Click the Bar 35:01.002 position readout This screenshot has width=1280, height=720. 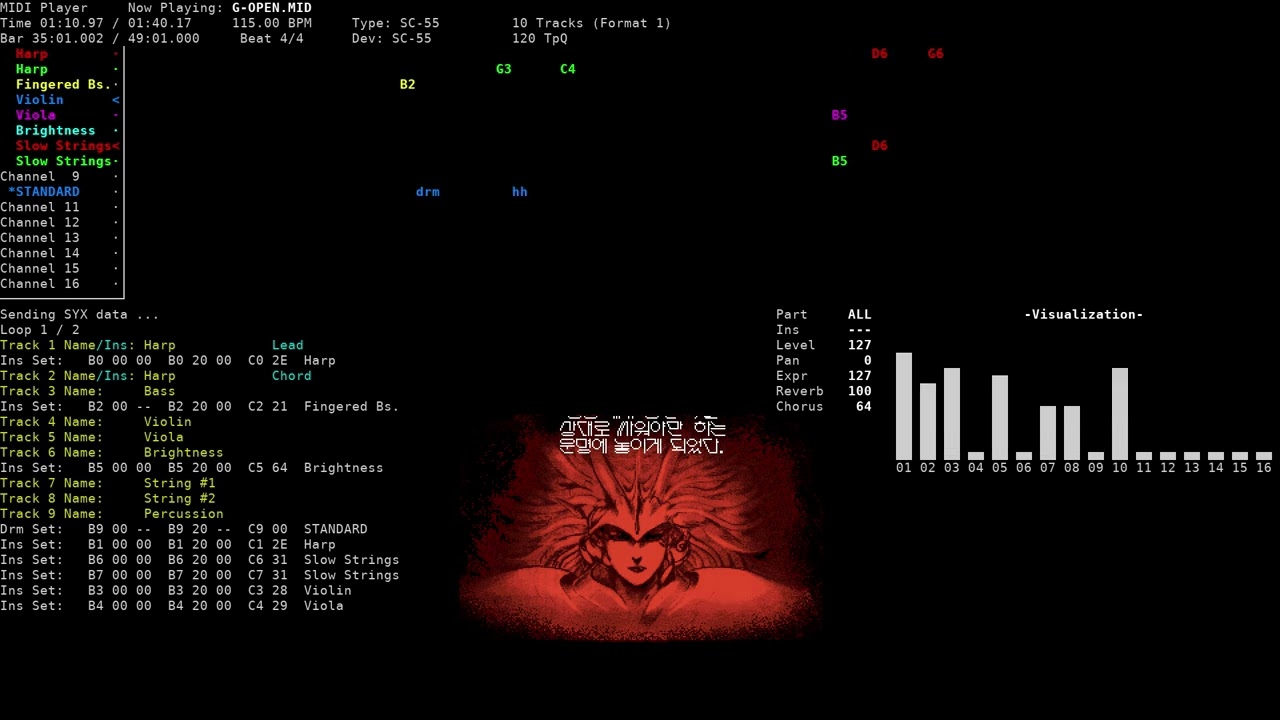point(52,38)
